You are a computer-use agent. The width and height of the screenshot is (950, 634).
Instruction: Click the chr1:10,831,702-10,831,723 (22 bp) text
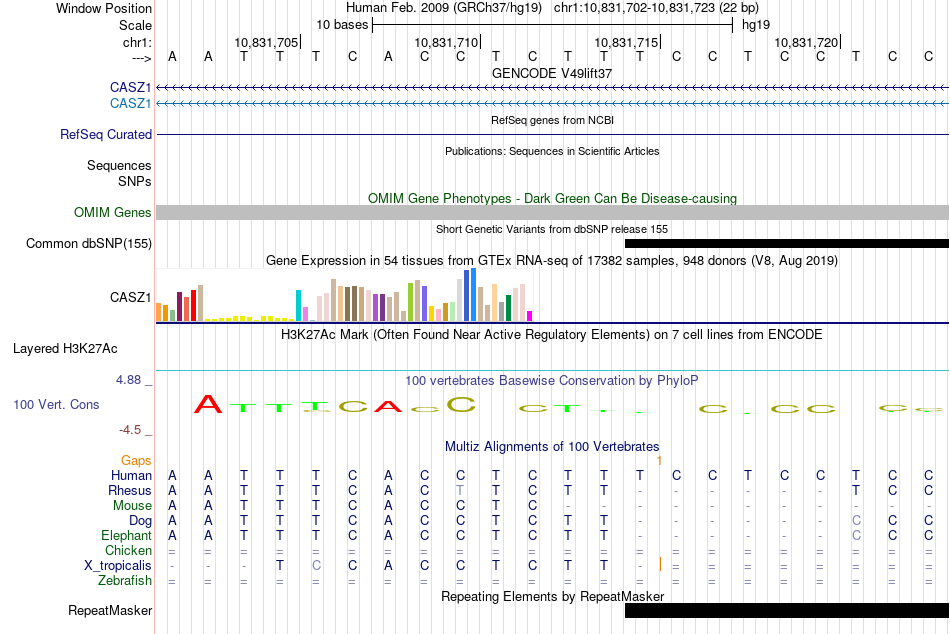point(656,8)
